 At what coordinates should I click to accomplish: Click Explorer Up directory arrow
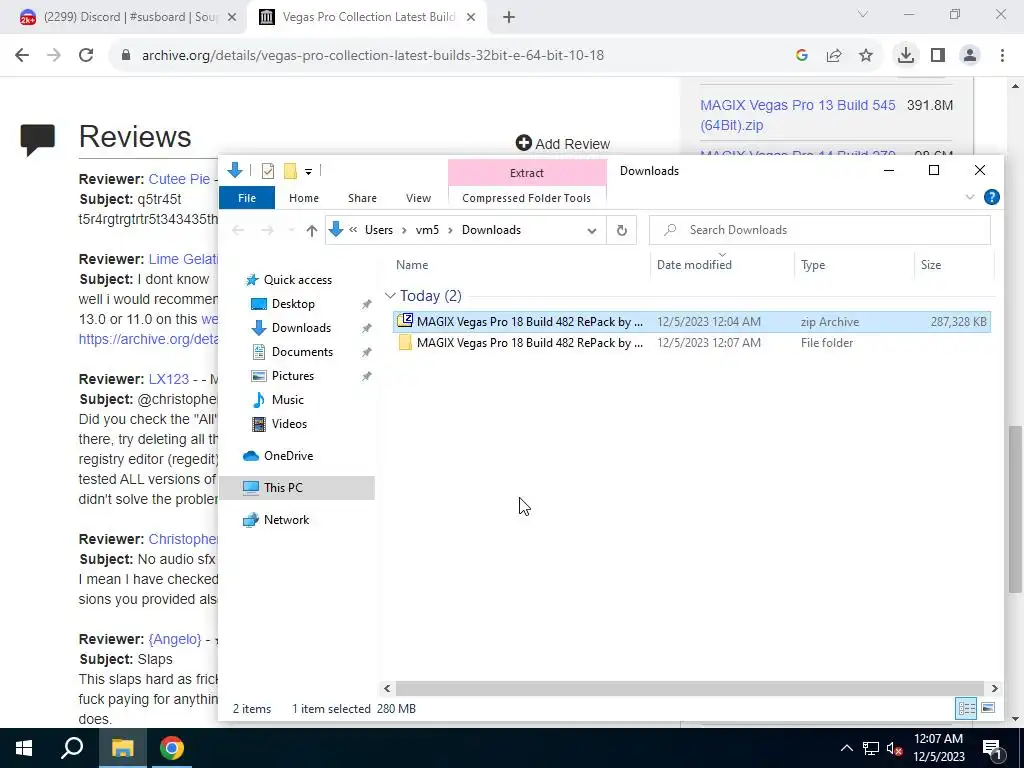pyautogui.click(x=312, y=230)
